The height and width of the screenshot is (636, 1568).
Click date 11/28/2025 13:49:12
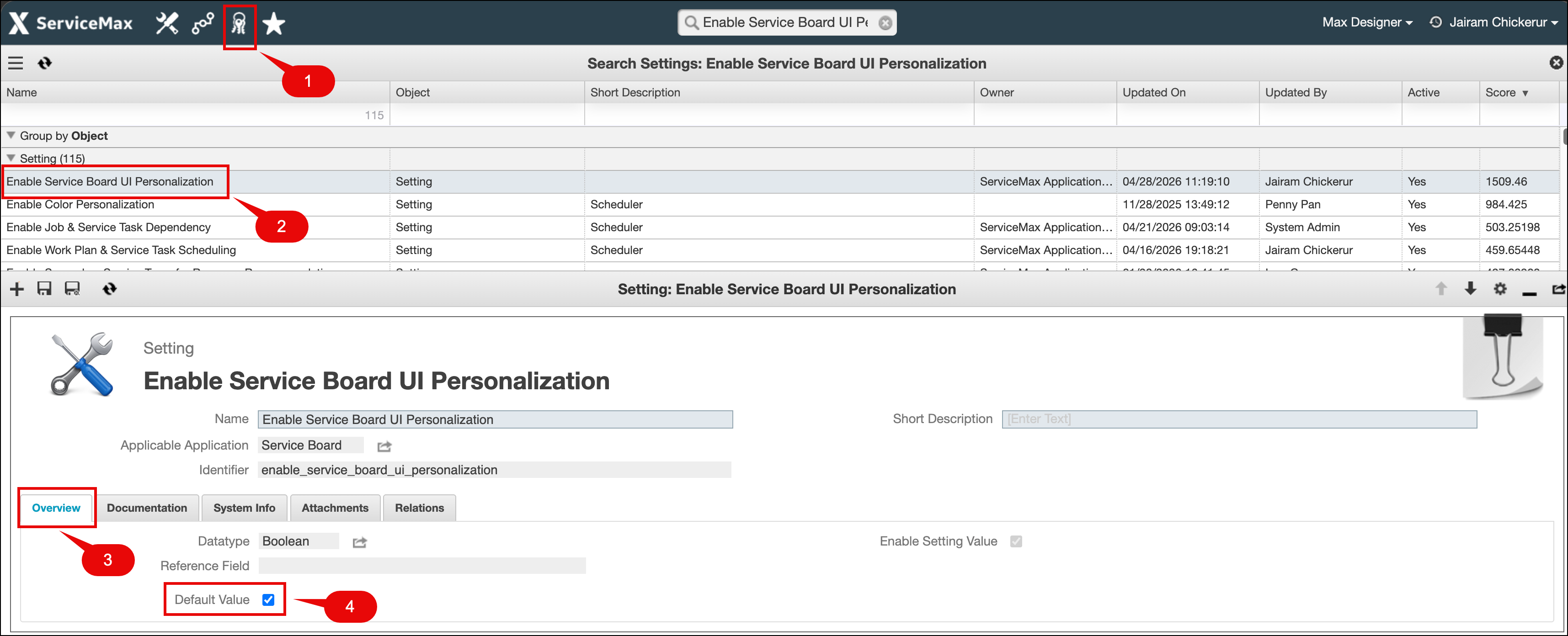point(1175,205)
